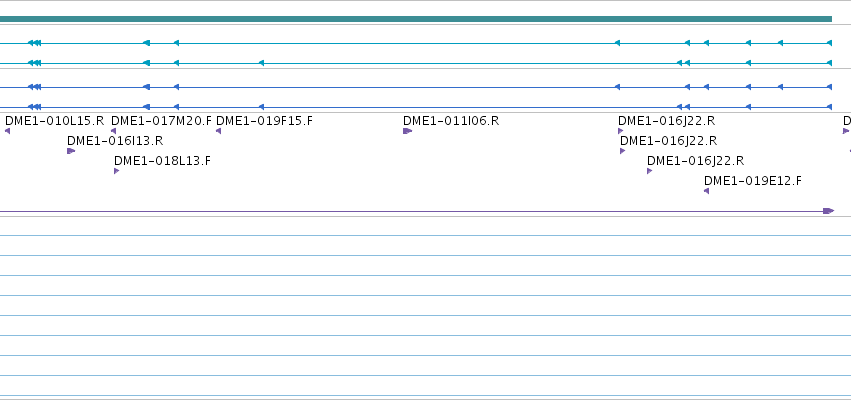Click the purple arrow marker under DME1-010L15.R
851x400 pixels.
(x=8, y=131)
